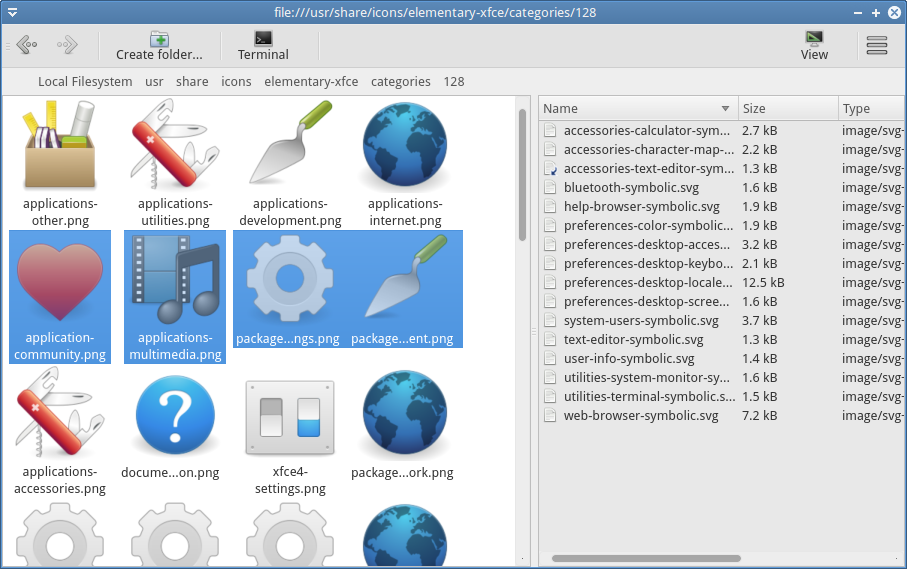The width and height of the screenshot is (907, 569).
Task: Click the file icon beside web-browser-symbolic.svg
Action: pyautogui.click(x=550, y=416)
